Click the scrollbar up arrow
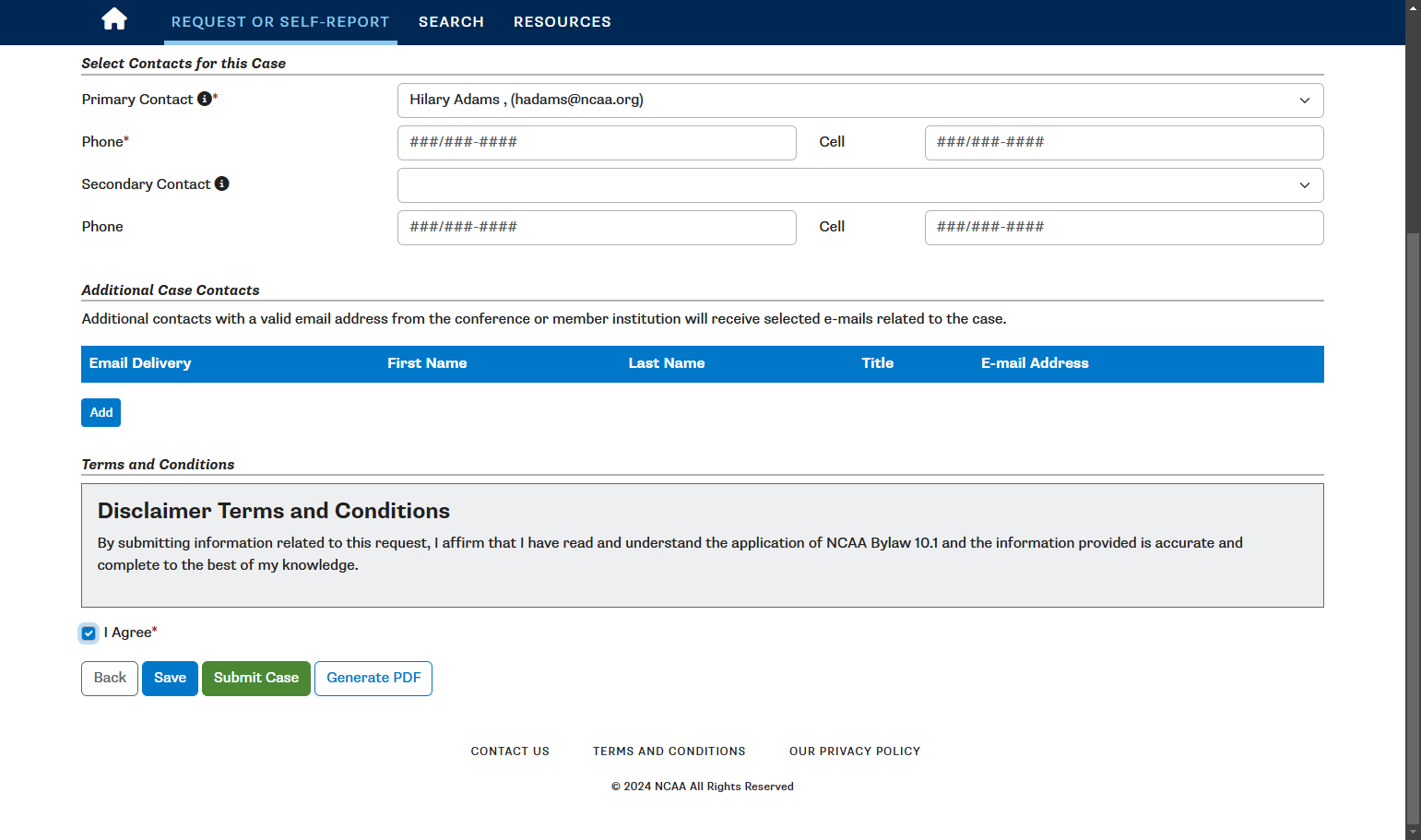Image resolution: width=1421 pixels, height=840 pixels. pyautogui.click(x=1413, y=6)
